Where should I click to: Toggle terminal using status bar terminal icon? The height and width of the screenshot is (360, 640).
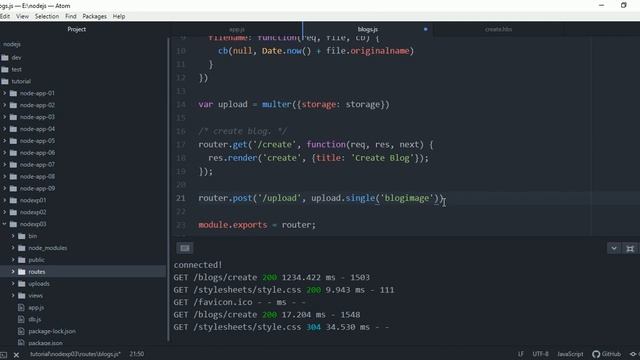point(3,355)
